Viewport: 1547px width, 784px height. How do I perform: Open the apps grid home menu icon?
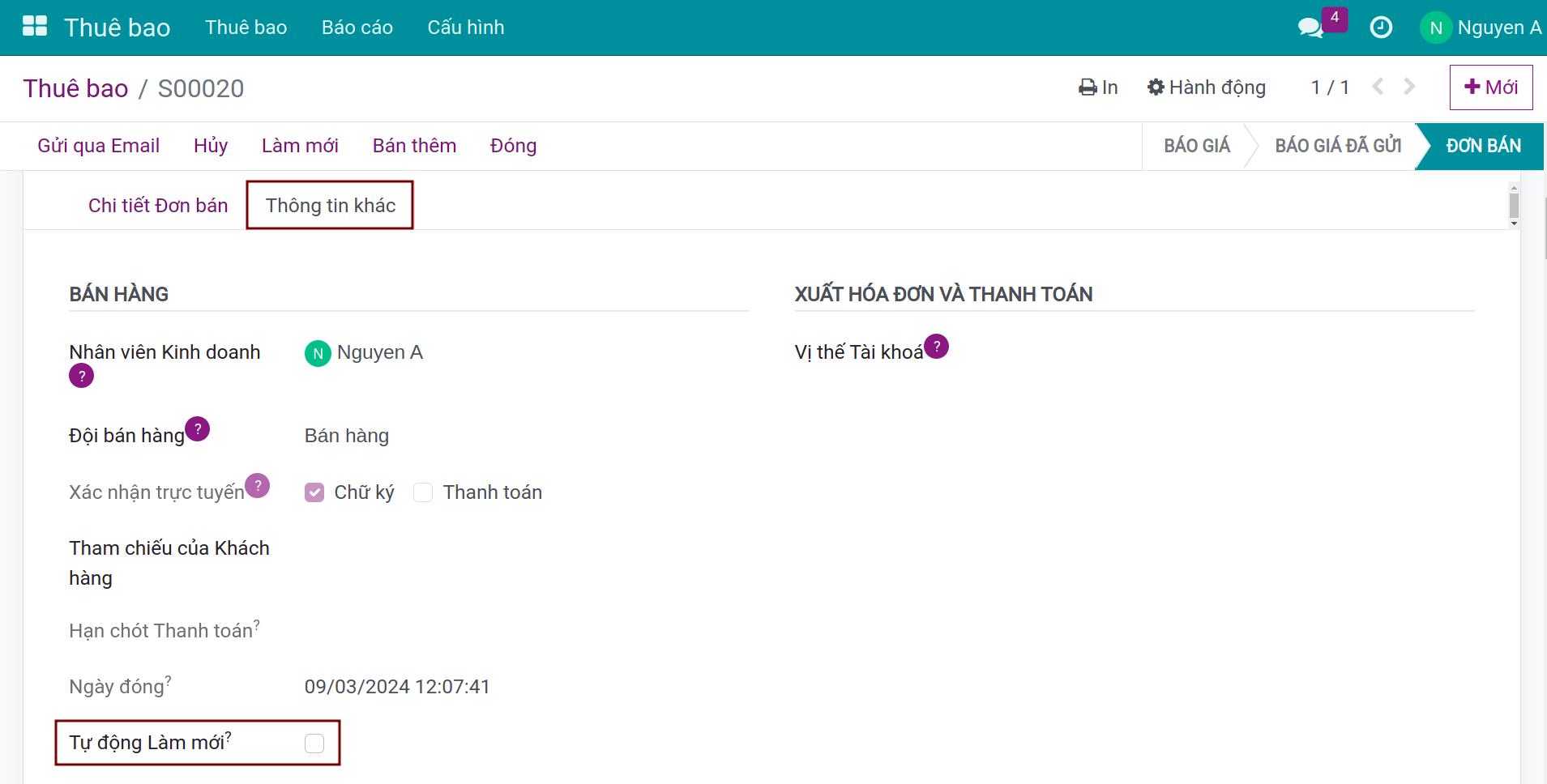[x=35, y=27]
